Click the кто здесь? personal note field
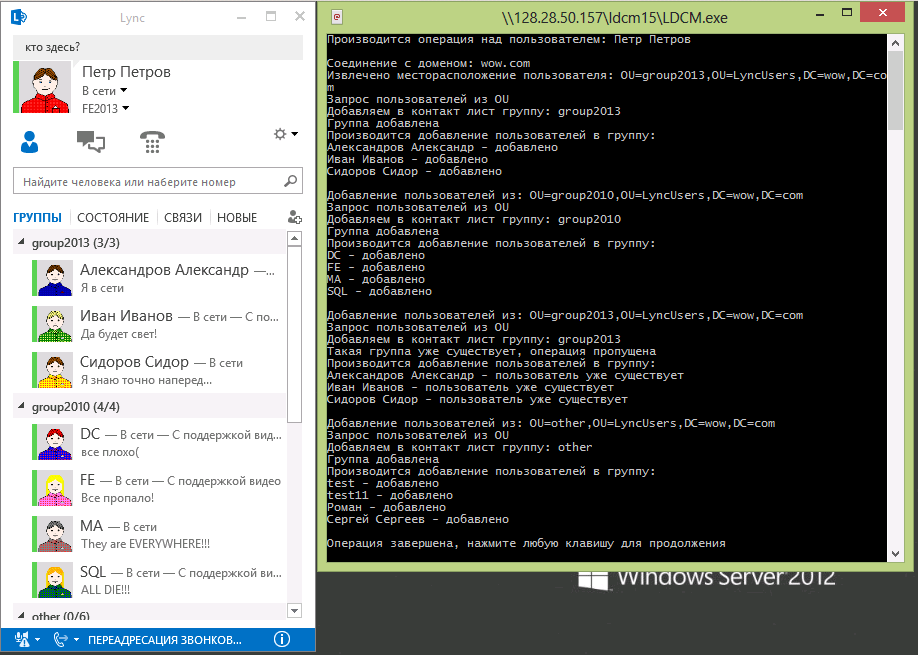 point(158,47)
